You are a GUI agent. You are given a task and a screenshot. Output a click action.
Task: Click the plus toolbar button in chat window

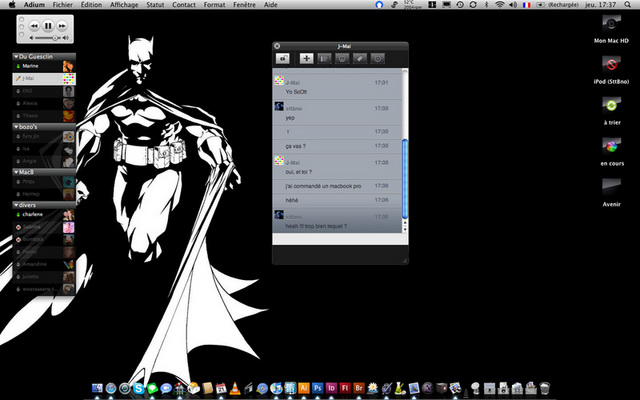click(x=306, y=59)
